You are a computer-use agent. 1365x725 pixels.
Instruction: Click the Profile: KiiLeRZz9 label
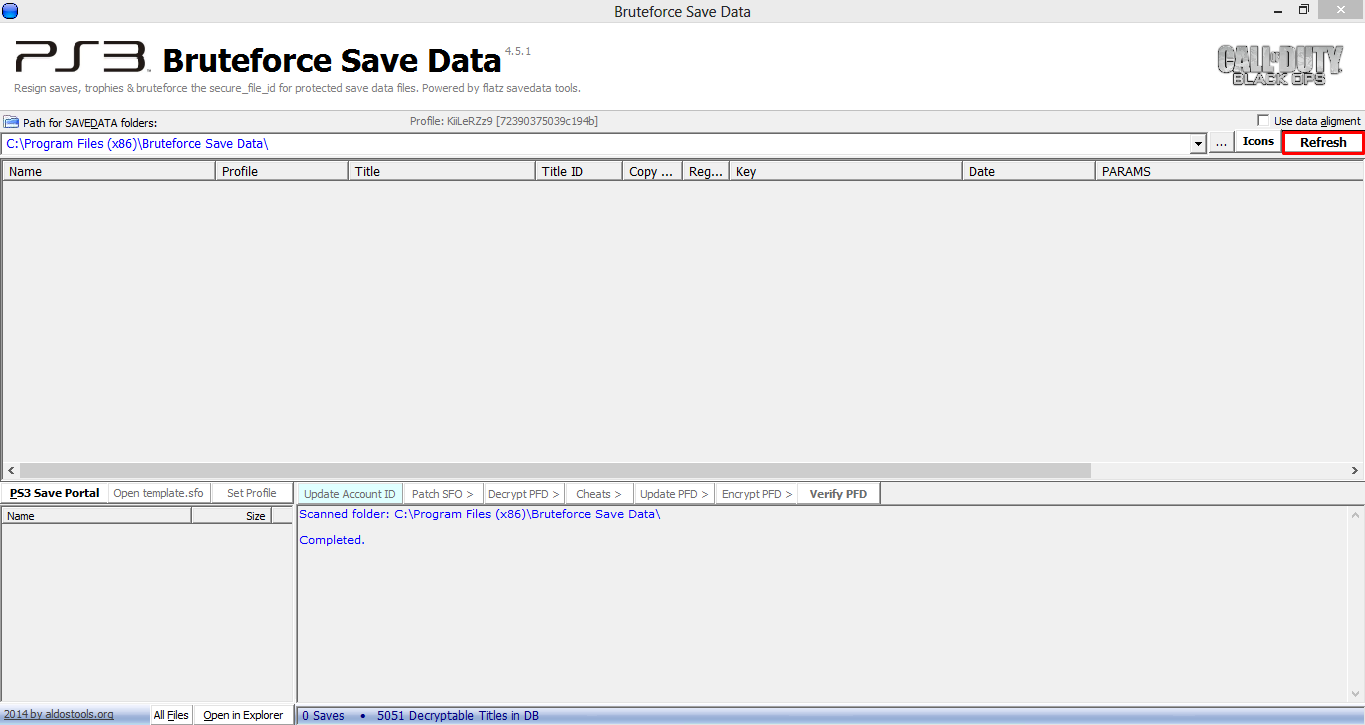pyautogui.click(x=504, y=121)
